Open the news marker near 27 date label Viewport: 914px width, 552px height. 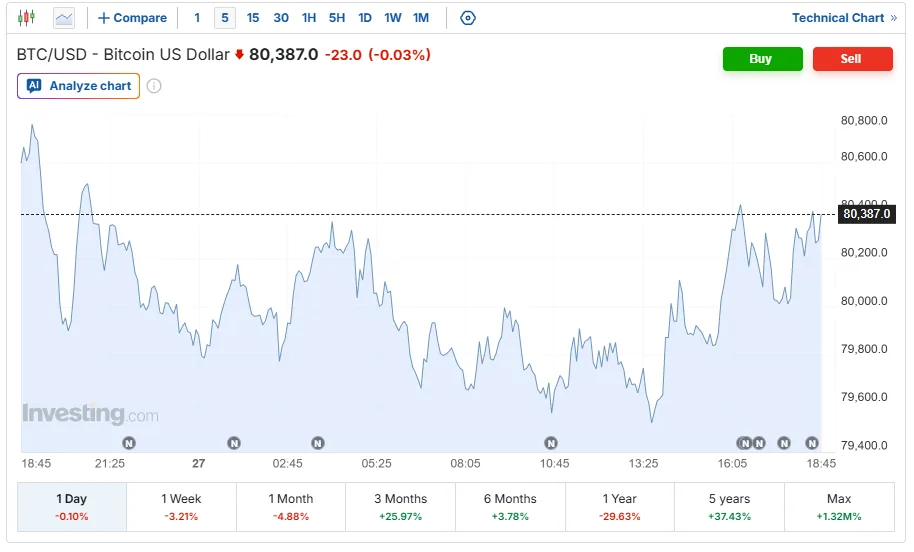[234, 444]
